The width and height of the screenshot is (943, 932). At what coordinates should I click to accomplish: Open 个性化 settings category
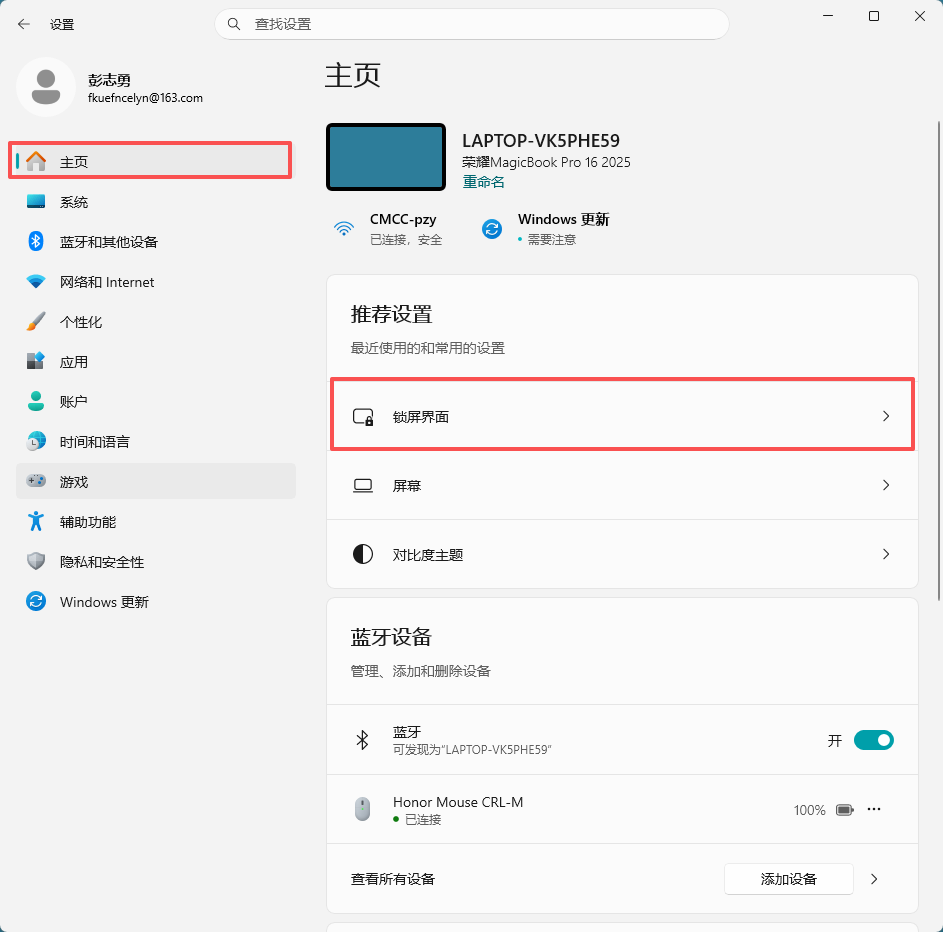pyautogui.click(x=156, y=322)
